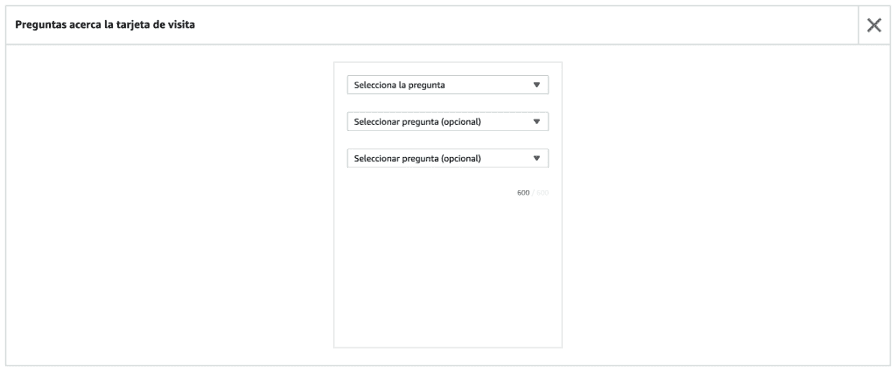Close the Preguntas acerca la tarjeta dialog
This screenshot has height=371, width=896.
874,25
